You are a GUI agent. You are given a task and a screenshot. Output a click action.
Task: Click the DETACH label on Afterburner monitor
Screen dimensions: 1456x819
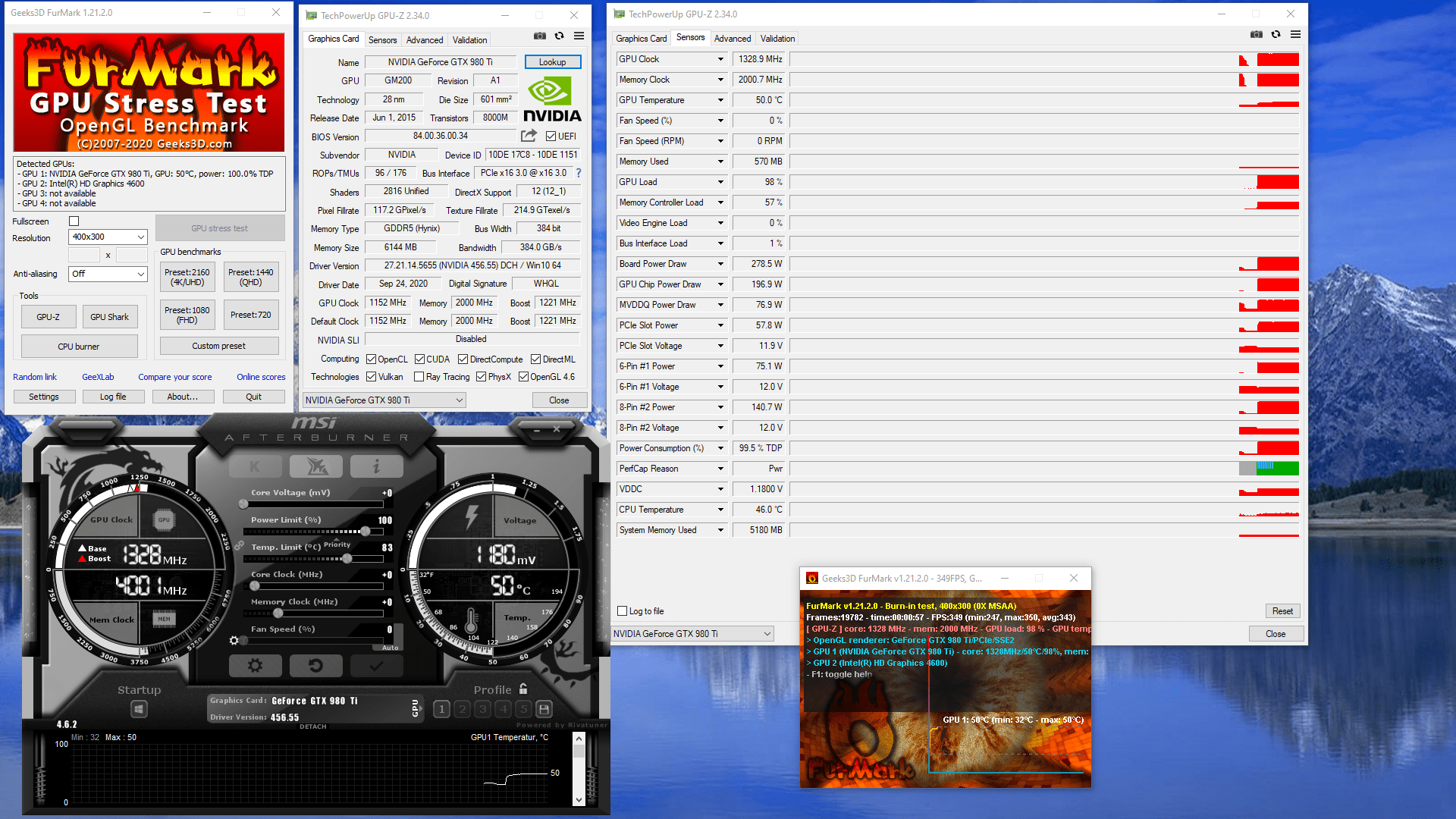tap(313, 726)
